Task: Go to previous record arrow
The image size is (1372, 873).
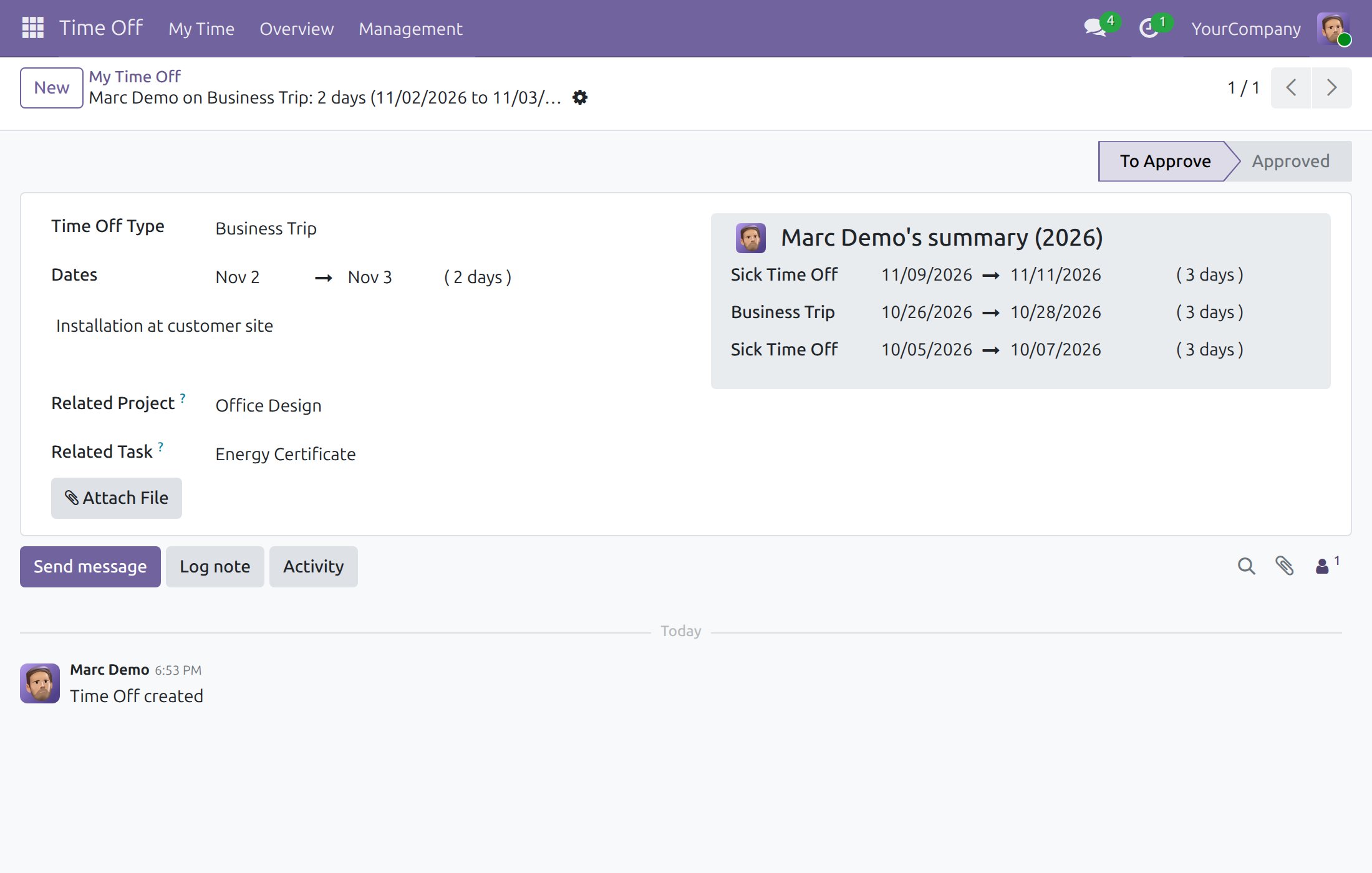Action: tap(1291, 88)
